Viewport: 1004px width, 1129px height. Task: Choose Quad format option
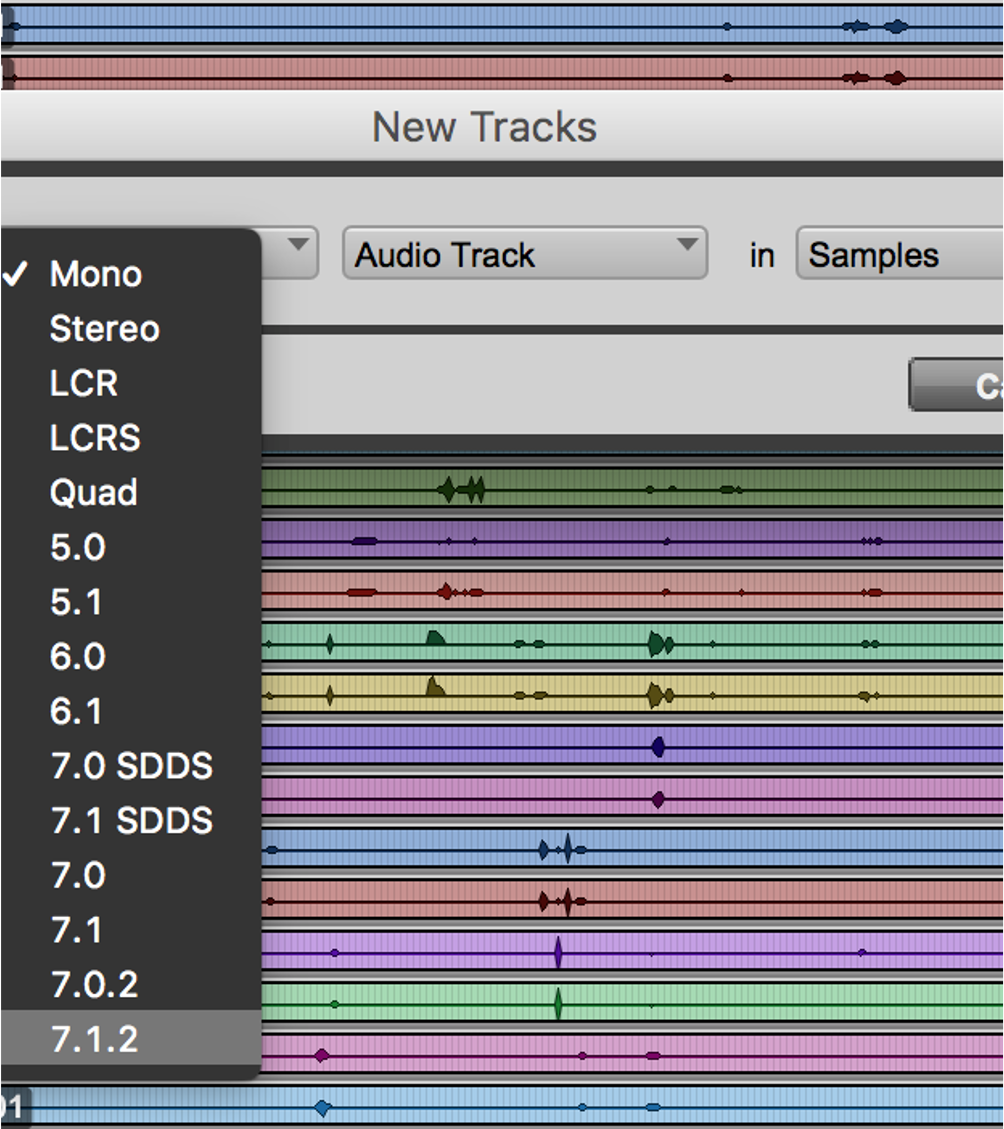93,493
